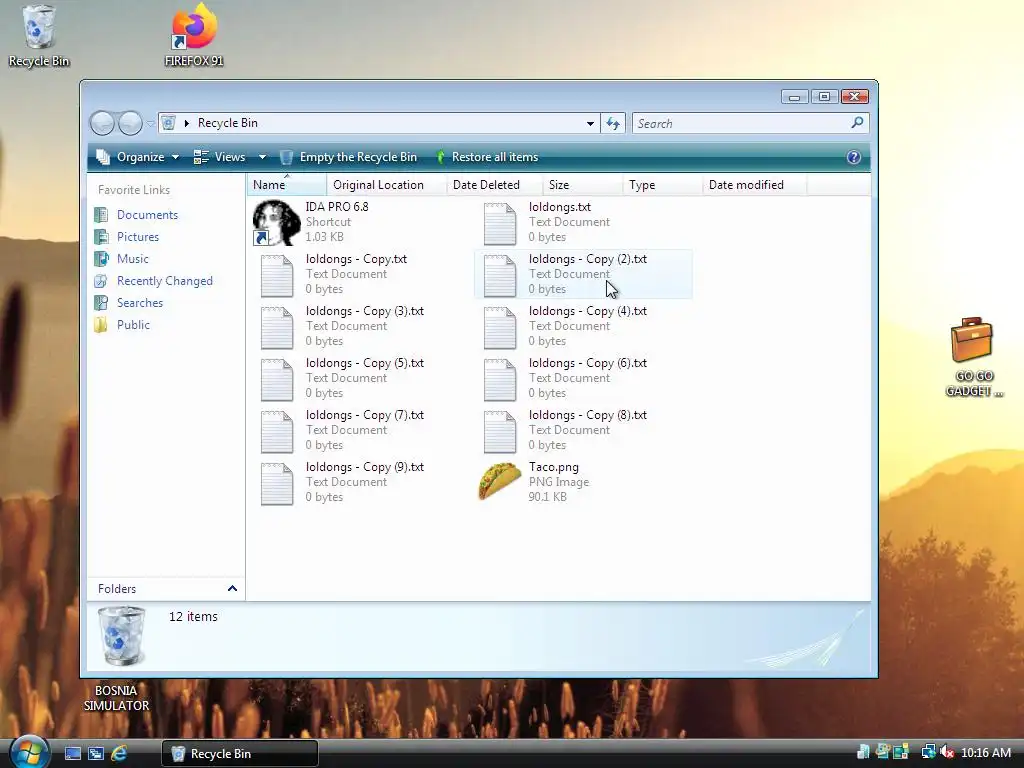The width and height of the screenshot is (1024, 768).
Task: Open the recent pages dropdown arrow
Action: pos(151,123)
